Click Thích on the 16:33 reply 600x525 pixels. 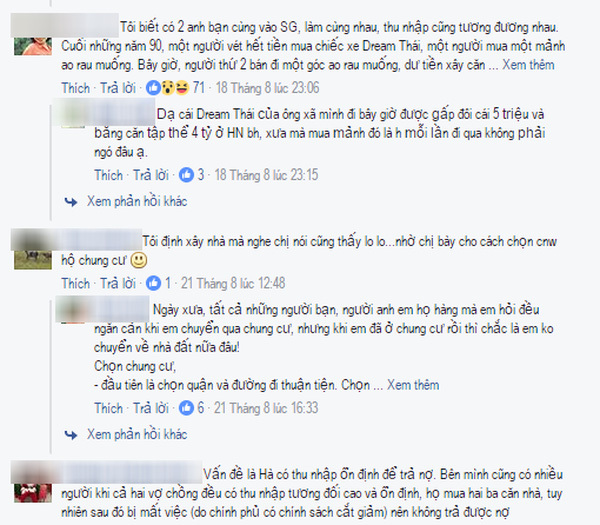pyautogui.click(x=108, y=408)
